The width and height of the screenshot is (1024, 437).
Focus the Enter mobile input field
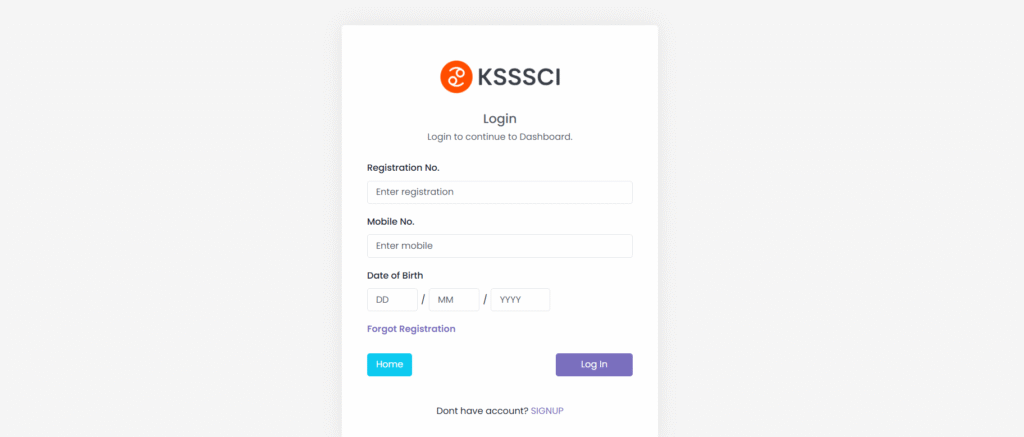click(499, 245)
